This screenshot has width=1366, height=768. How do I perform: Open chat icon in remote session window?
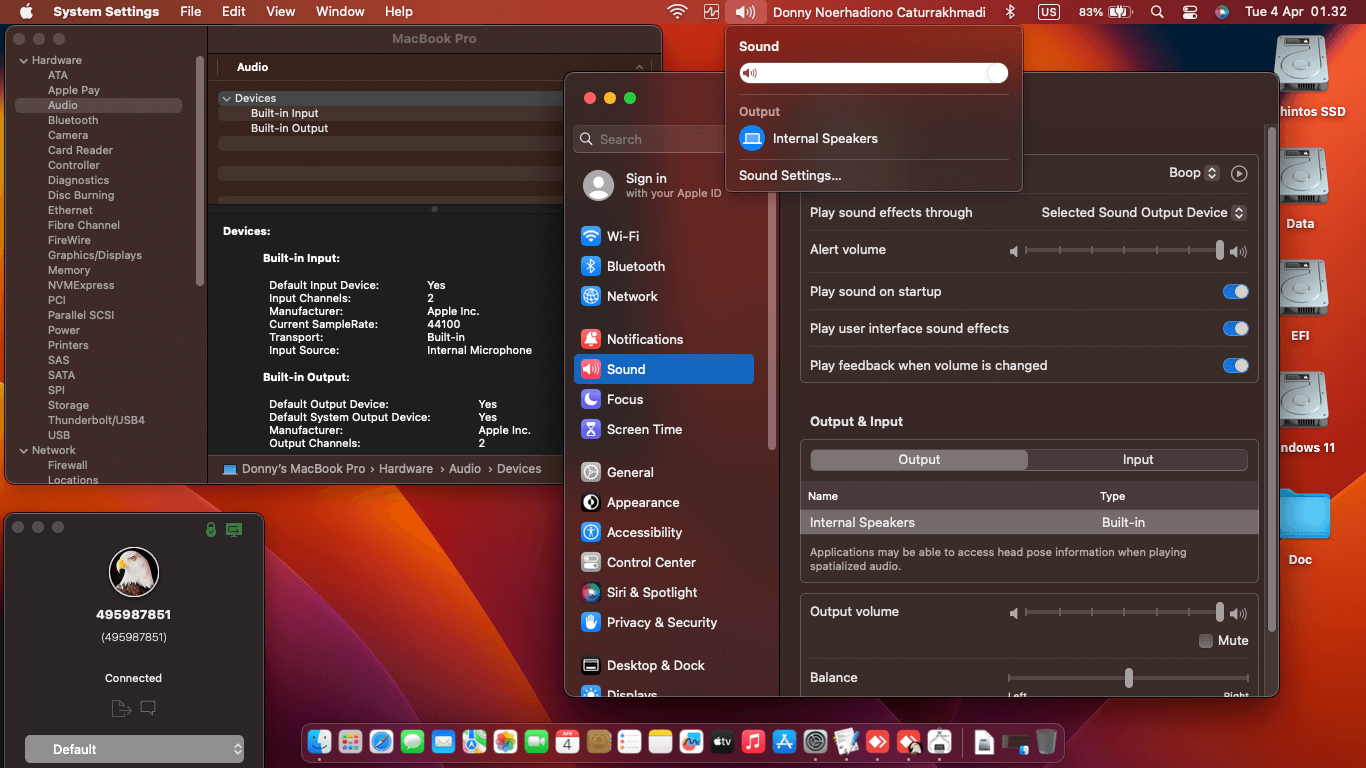[148, 709]
